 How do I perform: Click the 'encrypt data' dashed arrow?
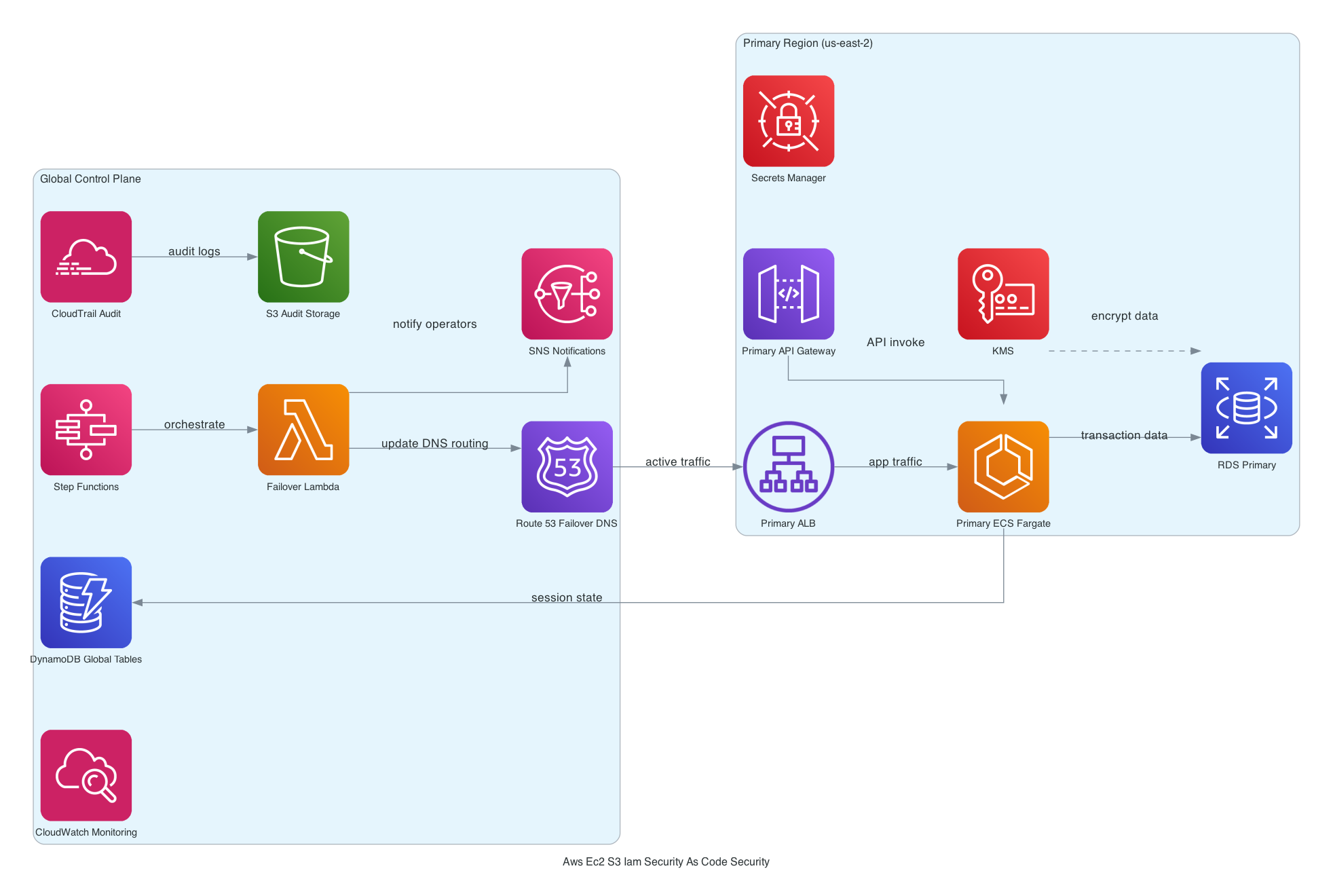tap(1125, 316)
